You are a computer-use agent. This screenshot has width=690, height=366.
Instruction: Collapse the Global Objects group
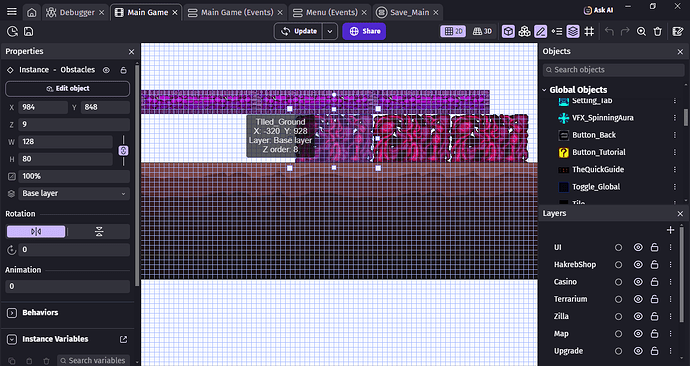point(544,90)
